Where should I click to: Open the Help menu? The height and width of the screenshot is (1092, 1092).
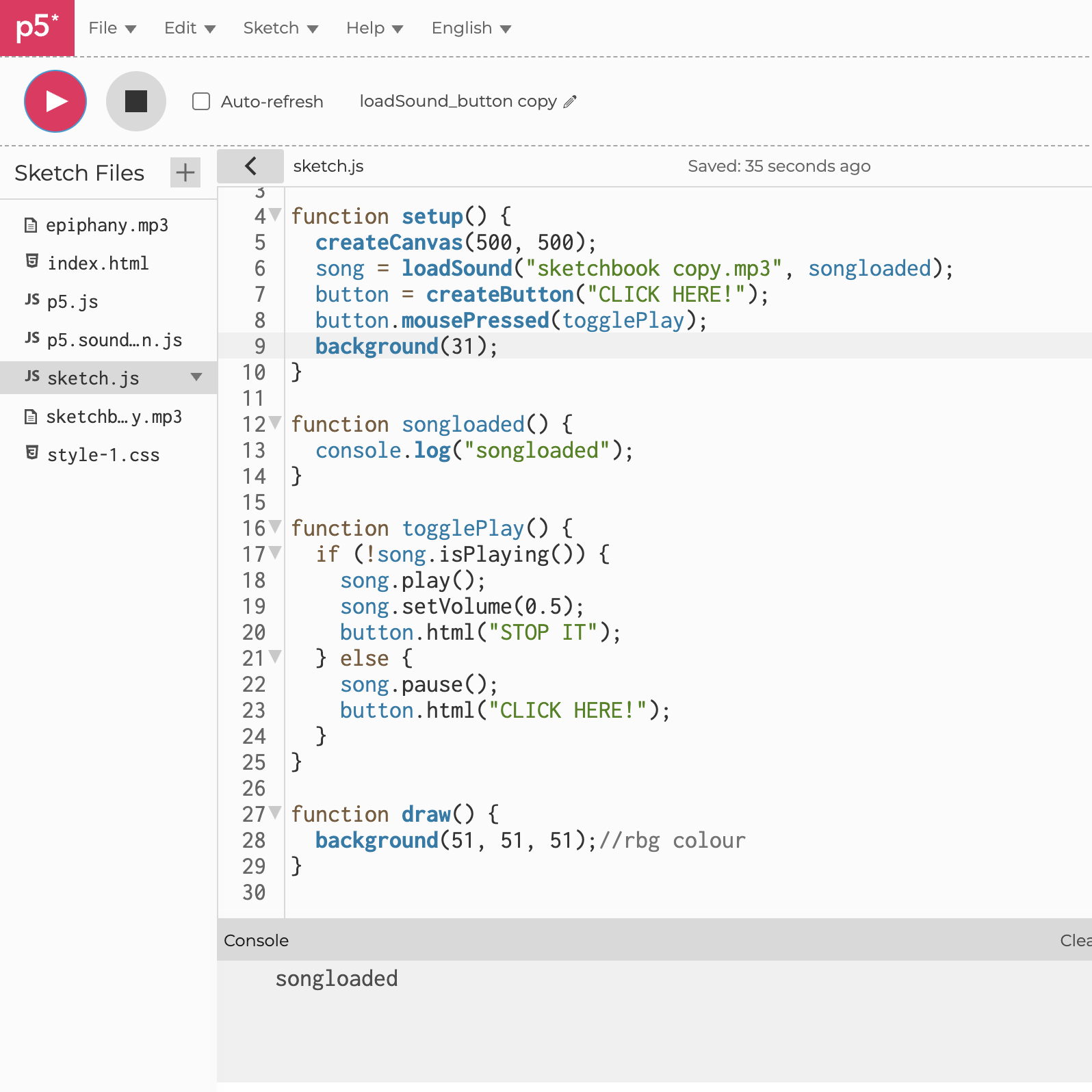pyautogui.click(x=374, y=28)
